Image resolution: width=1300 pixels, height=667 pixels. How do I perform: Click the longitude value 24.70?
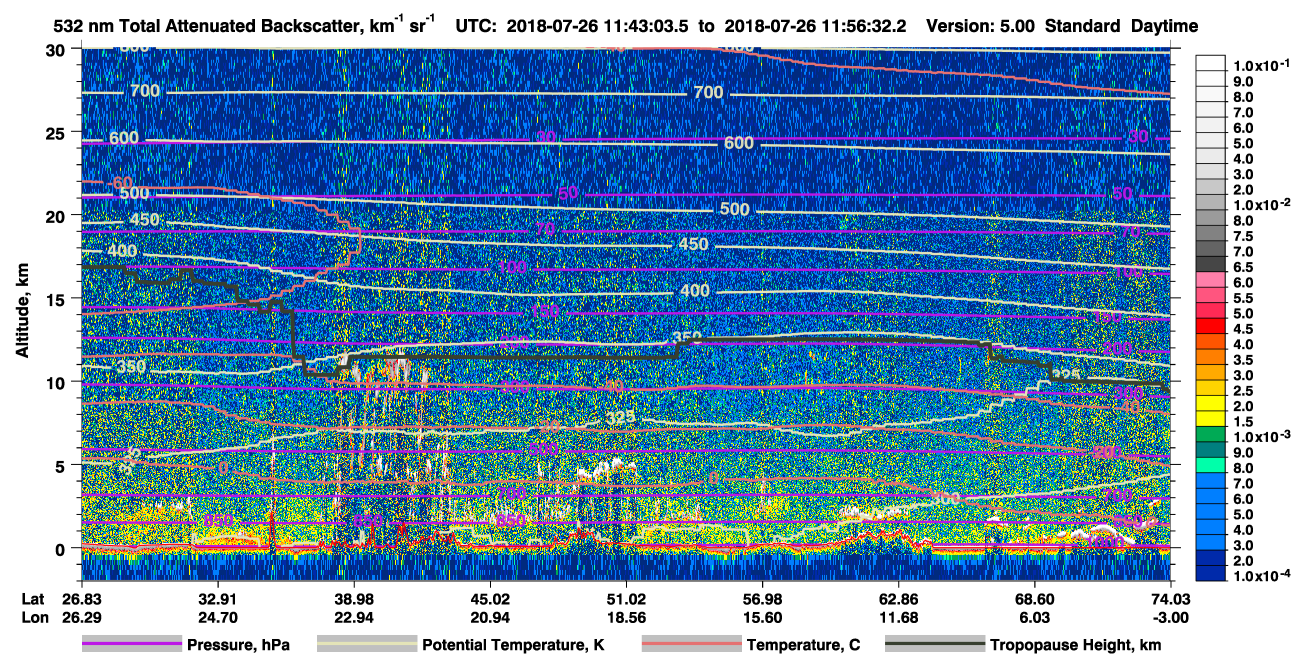pyautogui.click(x=217, y=618)
